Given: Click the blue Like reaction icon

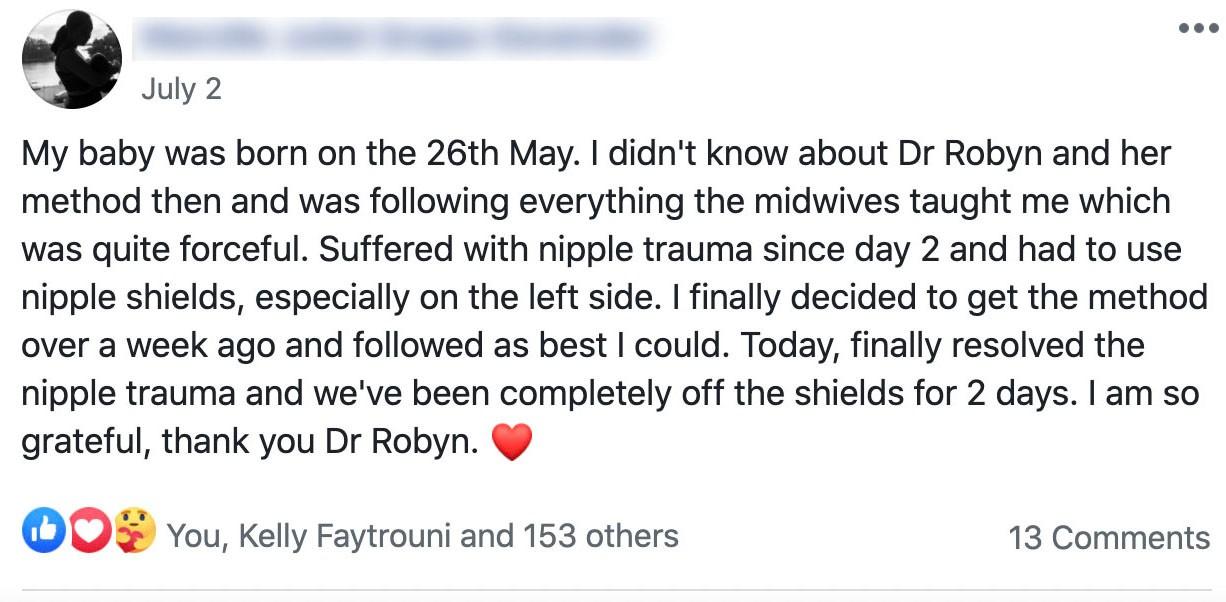Looking at the screenshot, I should click(43, 531).
